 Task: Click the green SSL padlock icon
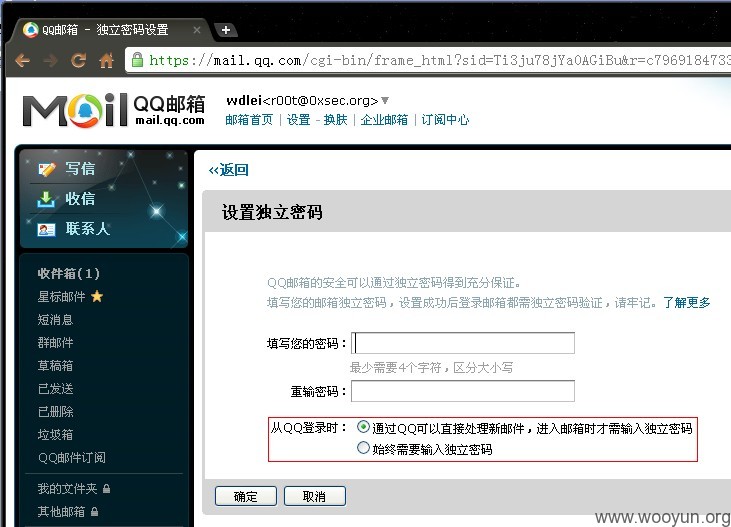click(137, 60)
